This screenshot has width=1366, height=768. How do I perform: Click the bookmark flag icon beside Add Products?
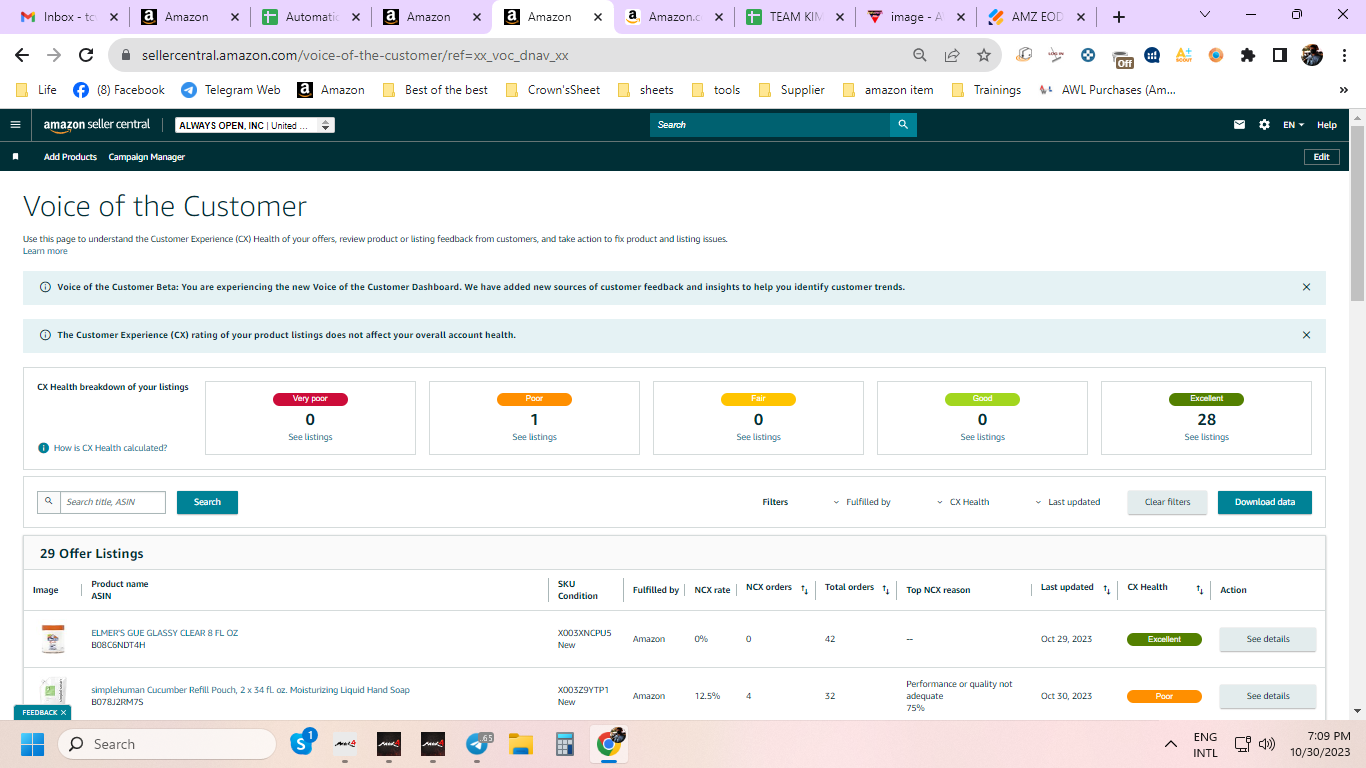coord(15,157)
